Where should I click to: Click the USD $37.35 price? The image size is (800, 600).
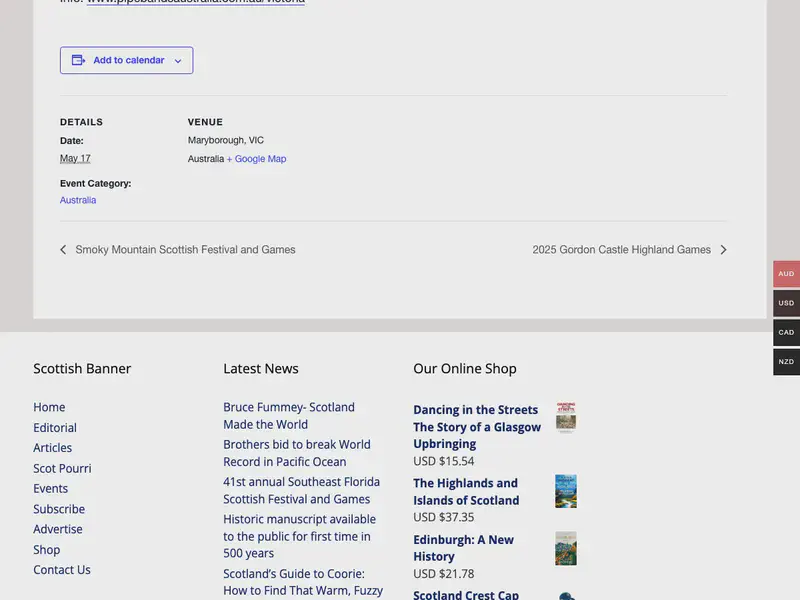444,517
